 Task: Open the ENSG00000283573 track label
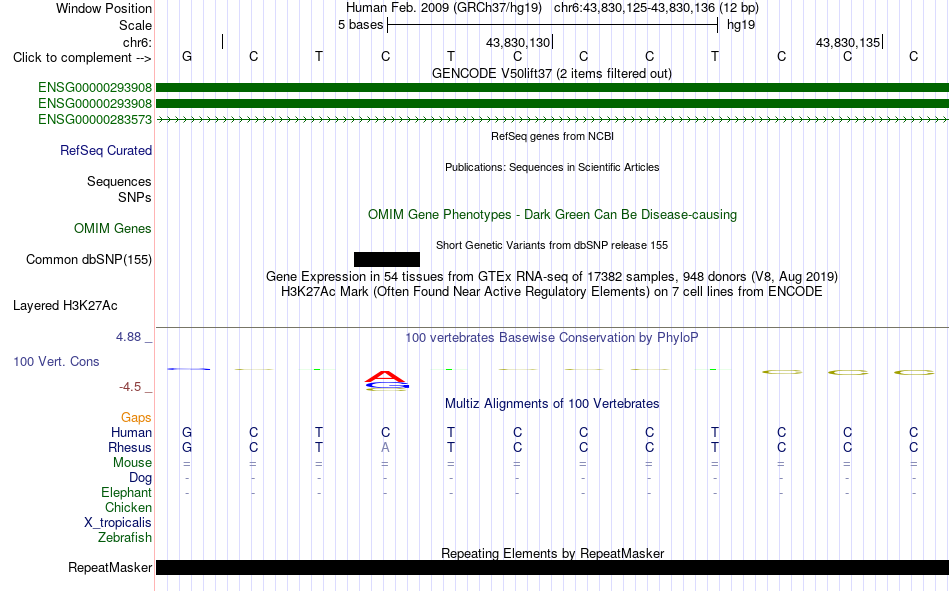click(x=95, y=119)
